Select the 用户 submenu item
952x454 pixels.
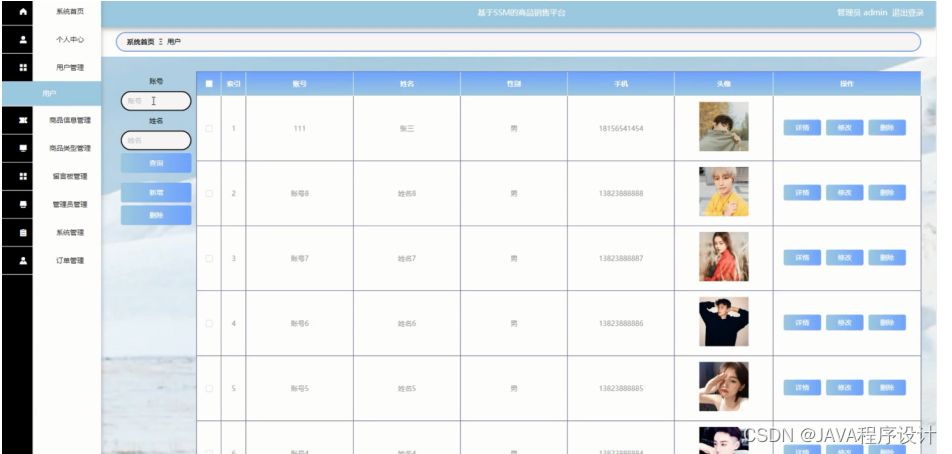(52, 93)
